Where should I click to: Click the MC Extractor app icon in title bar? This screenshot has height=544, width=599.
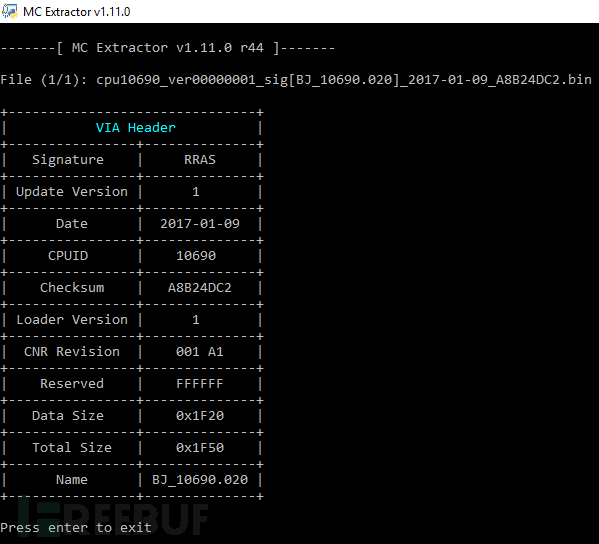coord(10,11)
